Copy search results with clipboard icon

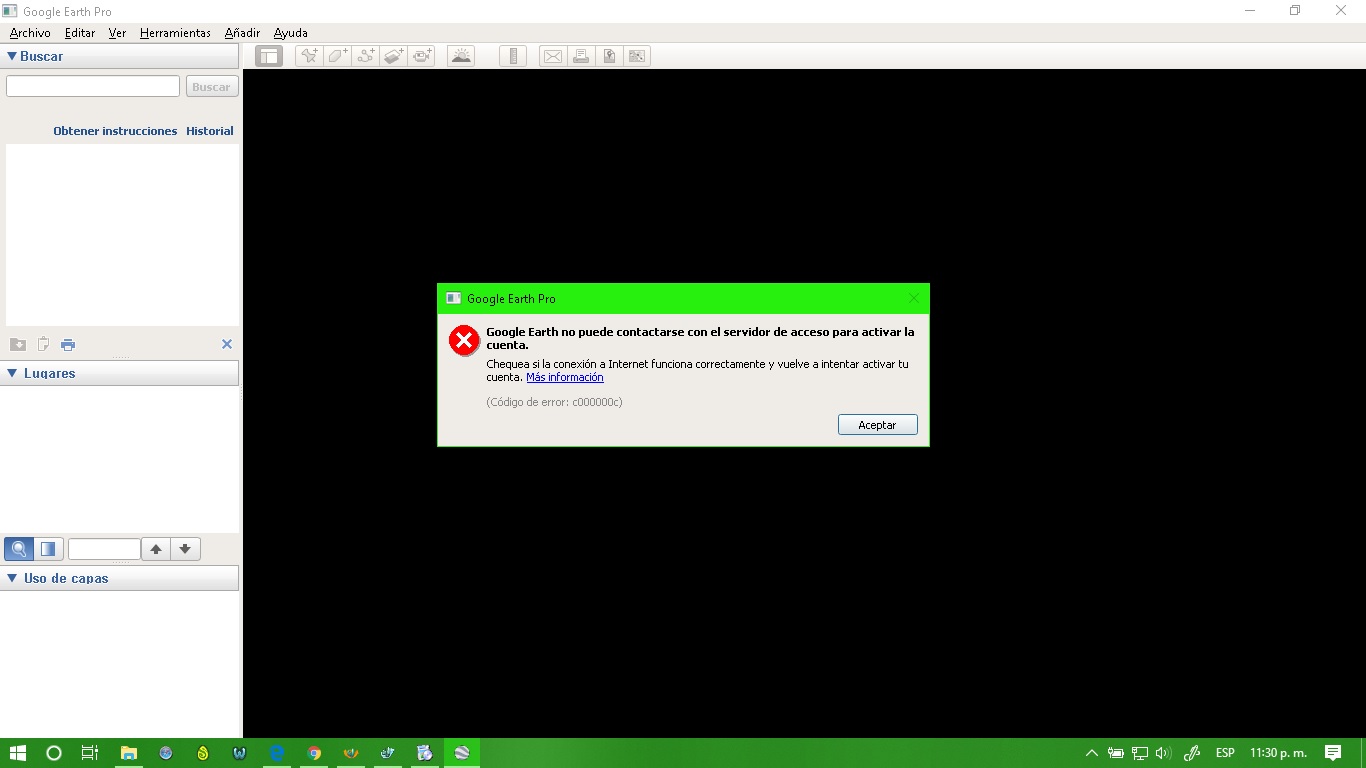43,345
